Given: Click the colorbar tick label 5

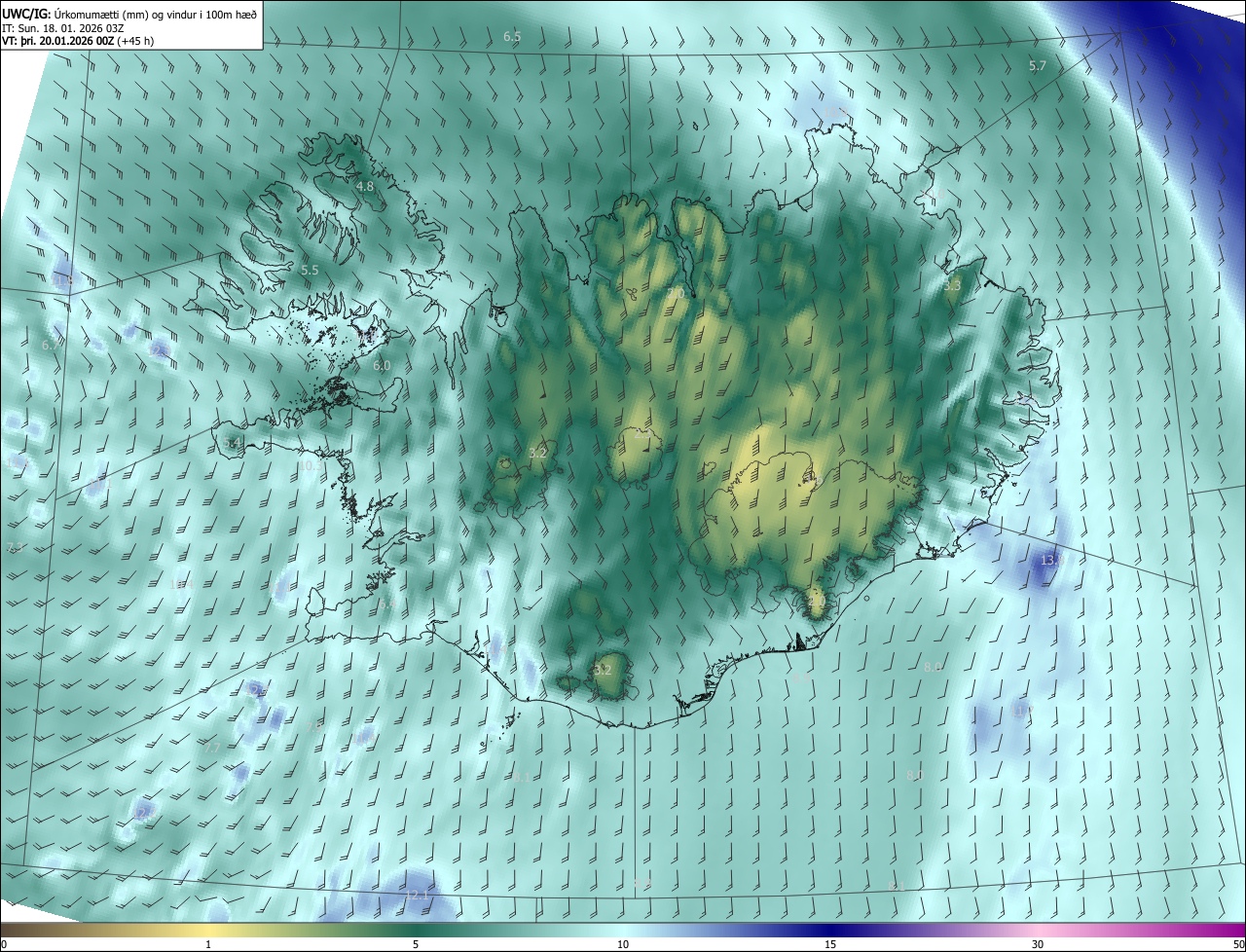Looking at the screenshot, I should [416, 944].
